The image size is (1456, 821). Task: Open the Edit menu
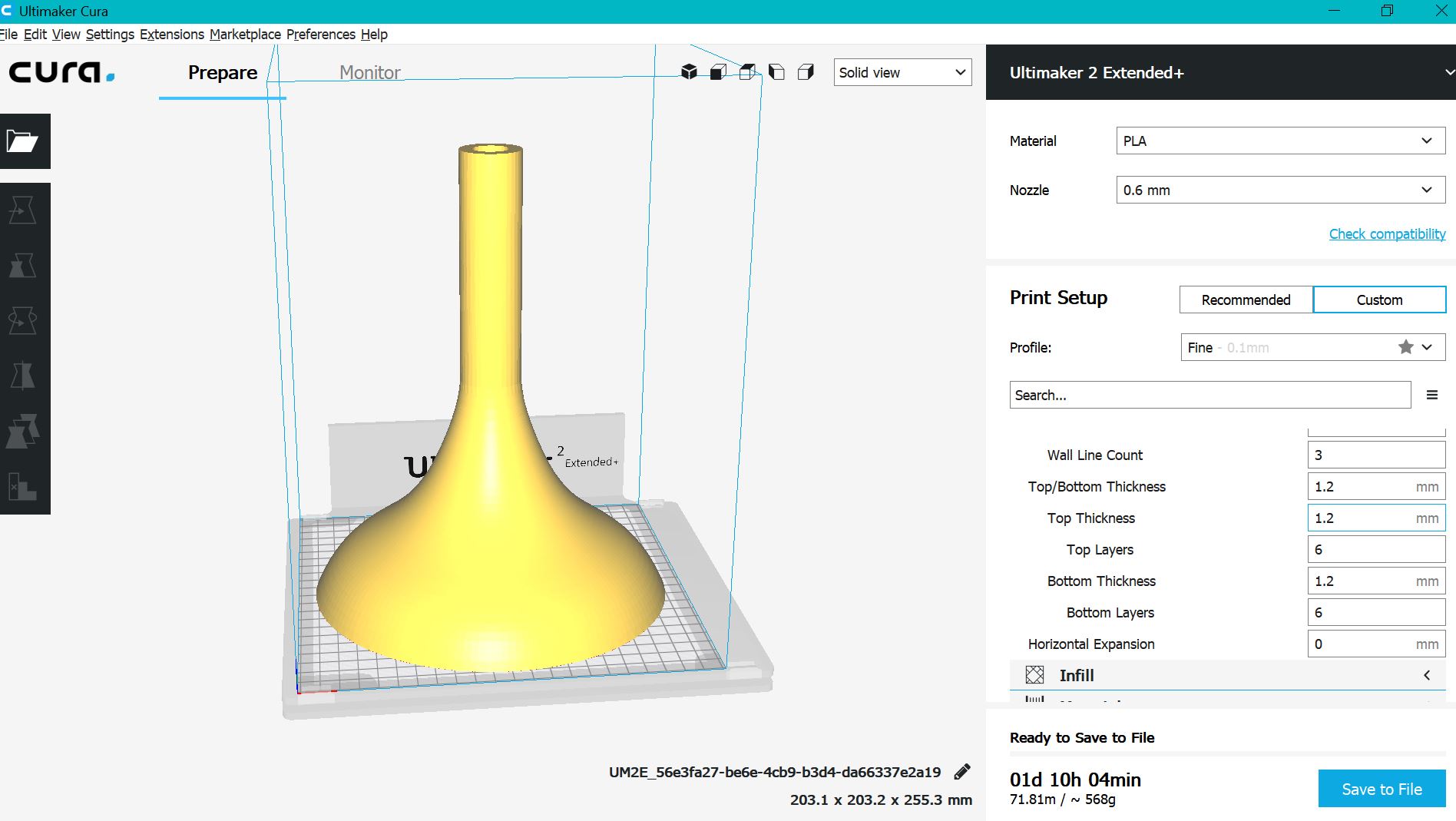(x=35, y=35)
